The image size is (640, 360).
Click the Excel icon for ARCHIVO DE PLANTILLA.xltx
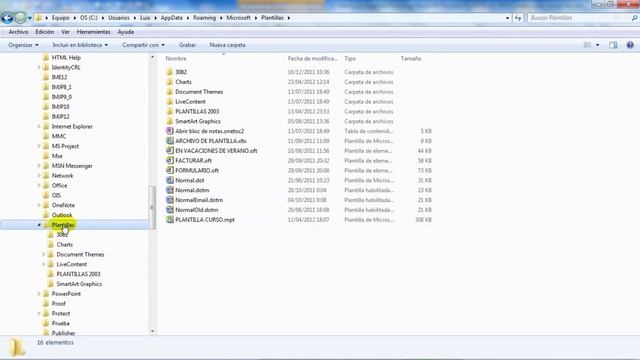(170, 140)
